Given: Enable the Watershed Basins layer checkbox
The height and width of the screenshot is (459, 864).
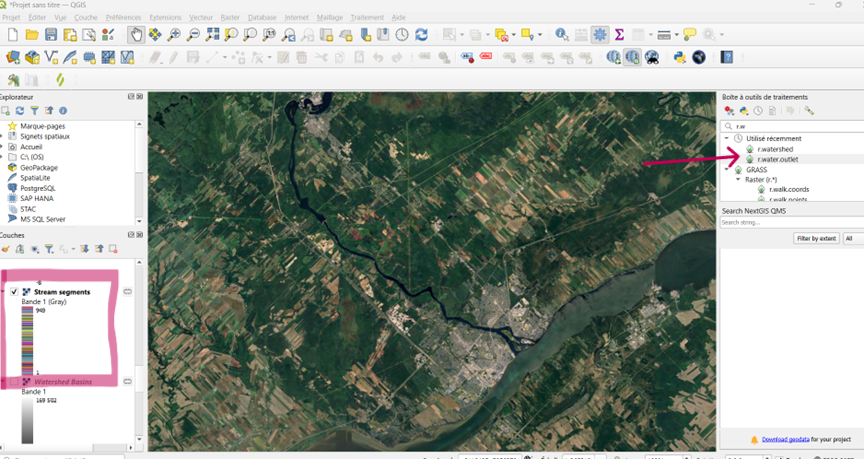Looking at the screenshot, I should point(14,382).
